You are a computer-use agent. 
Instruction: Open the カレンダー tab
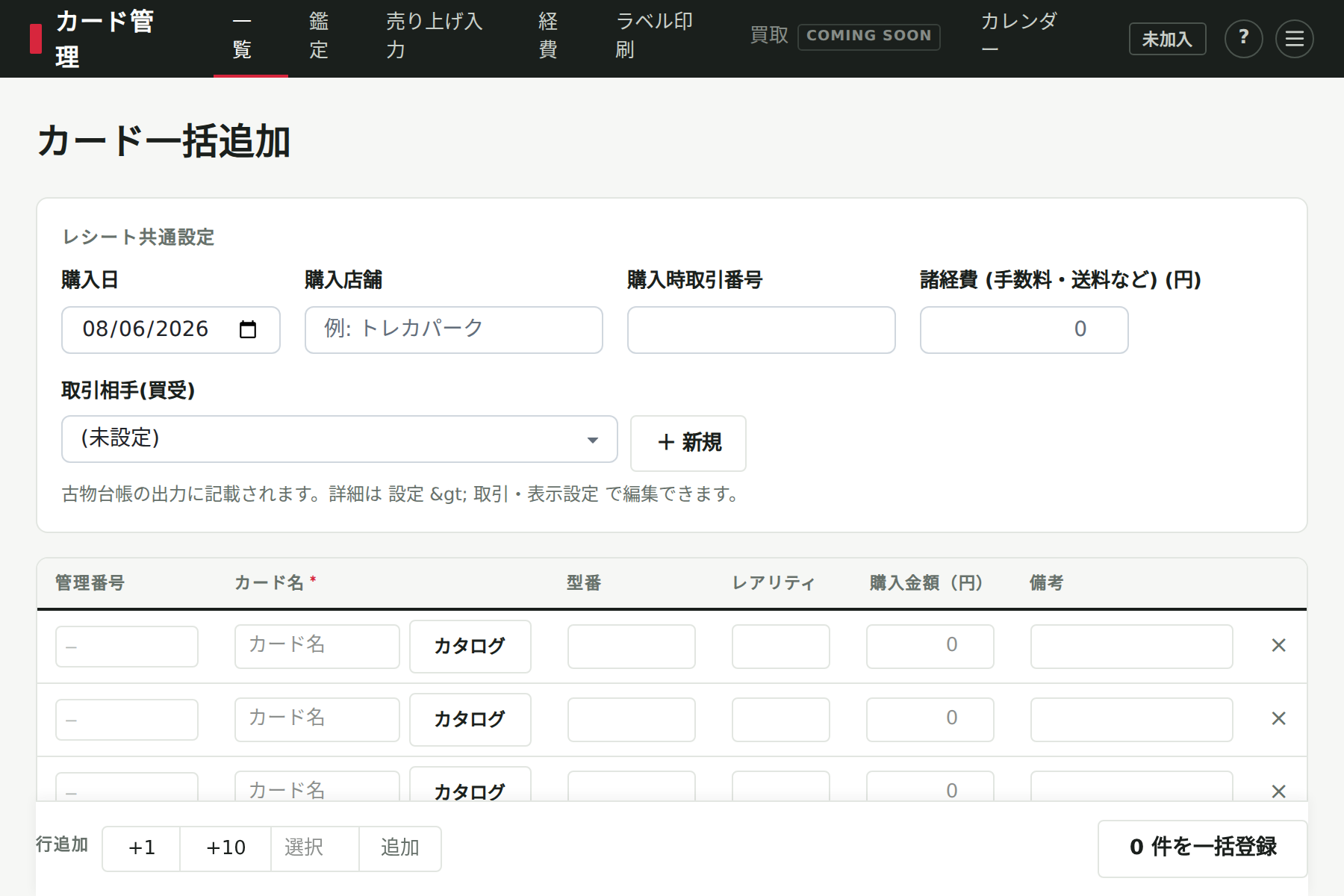click(1018, 36)
